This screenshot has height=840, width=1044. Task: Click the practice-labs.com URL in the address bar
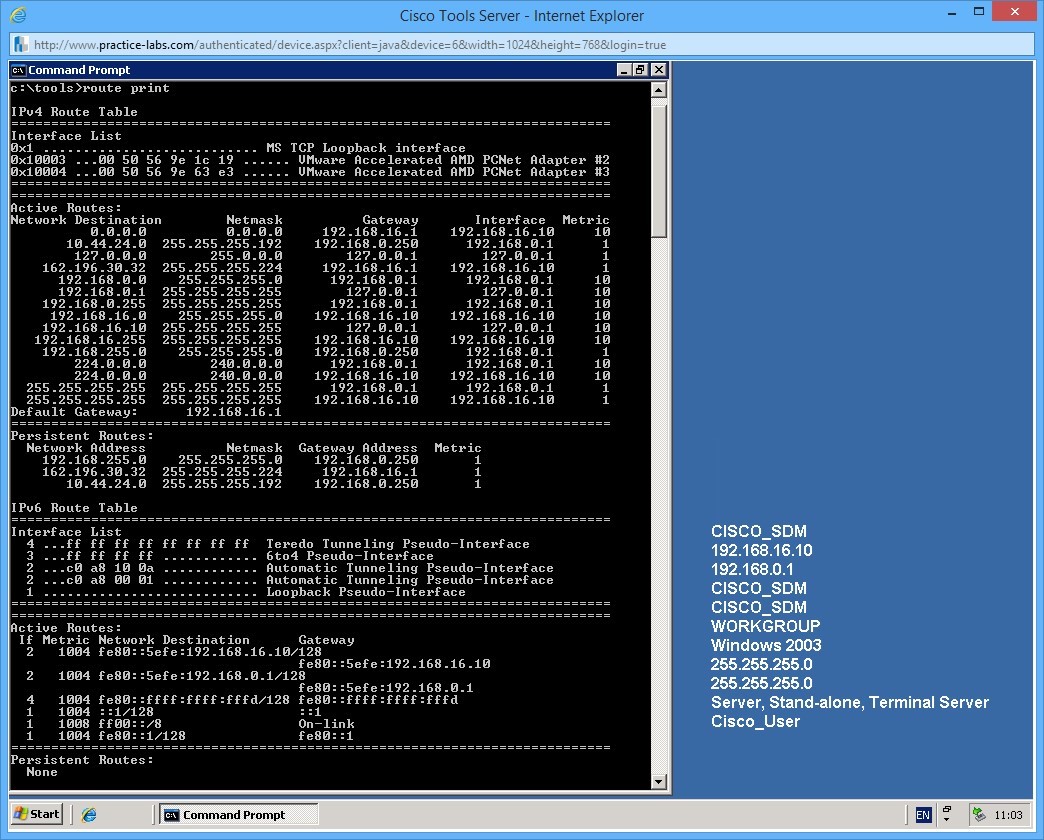point(200,44)
